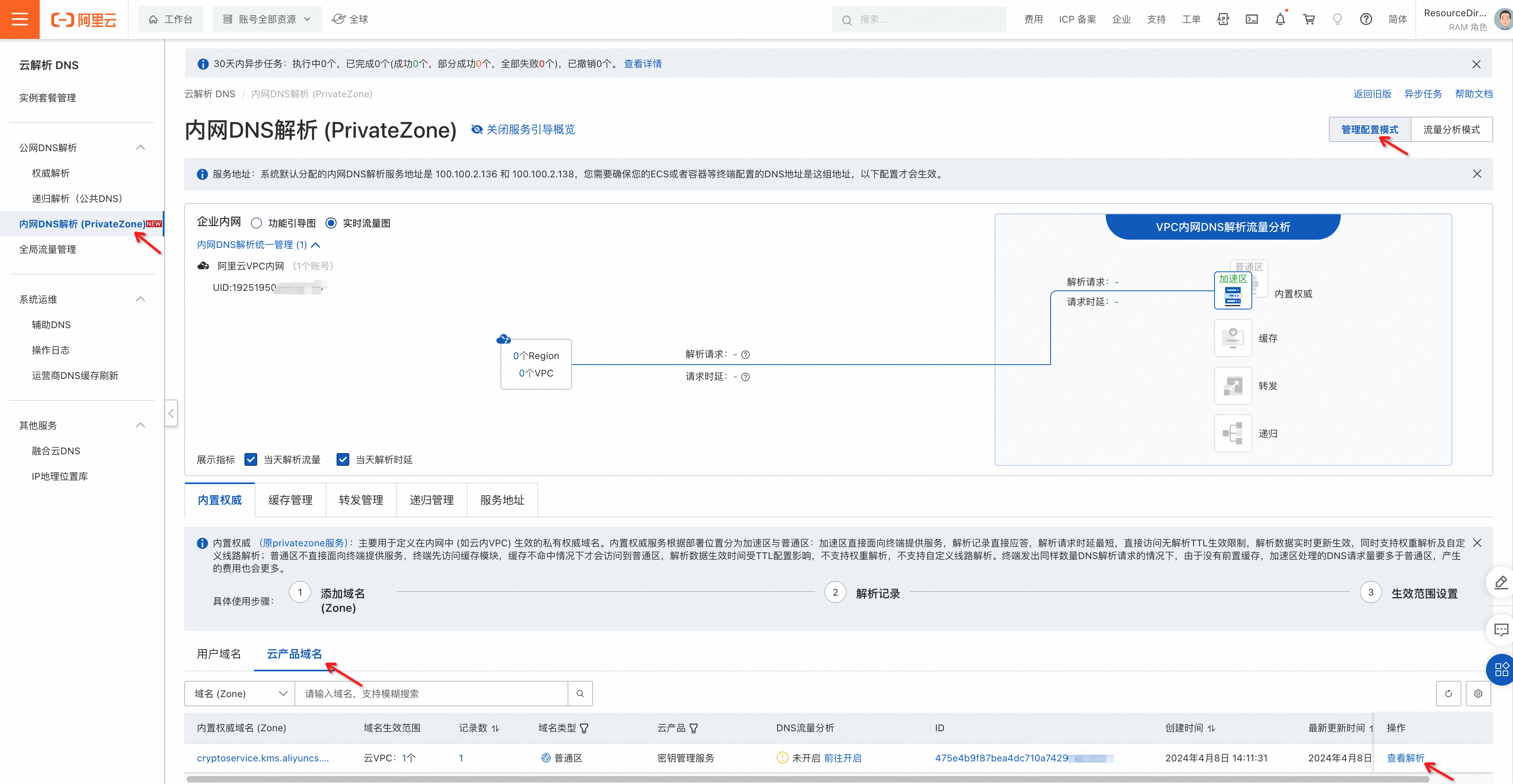
Task: Click the user avatar picture
Action: (x=1503, y=19)
